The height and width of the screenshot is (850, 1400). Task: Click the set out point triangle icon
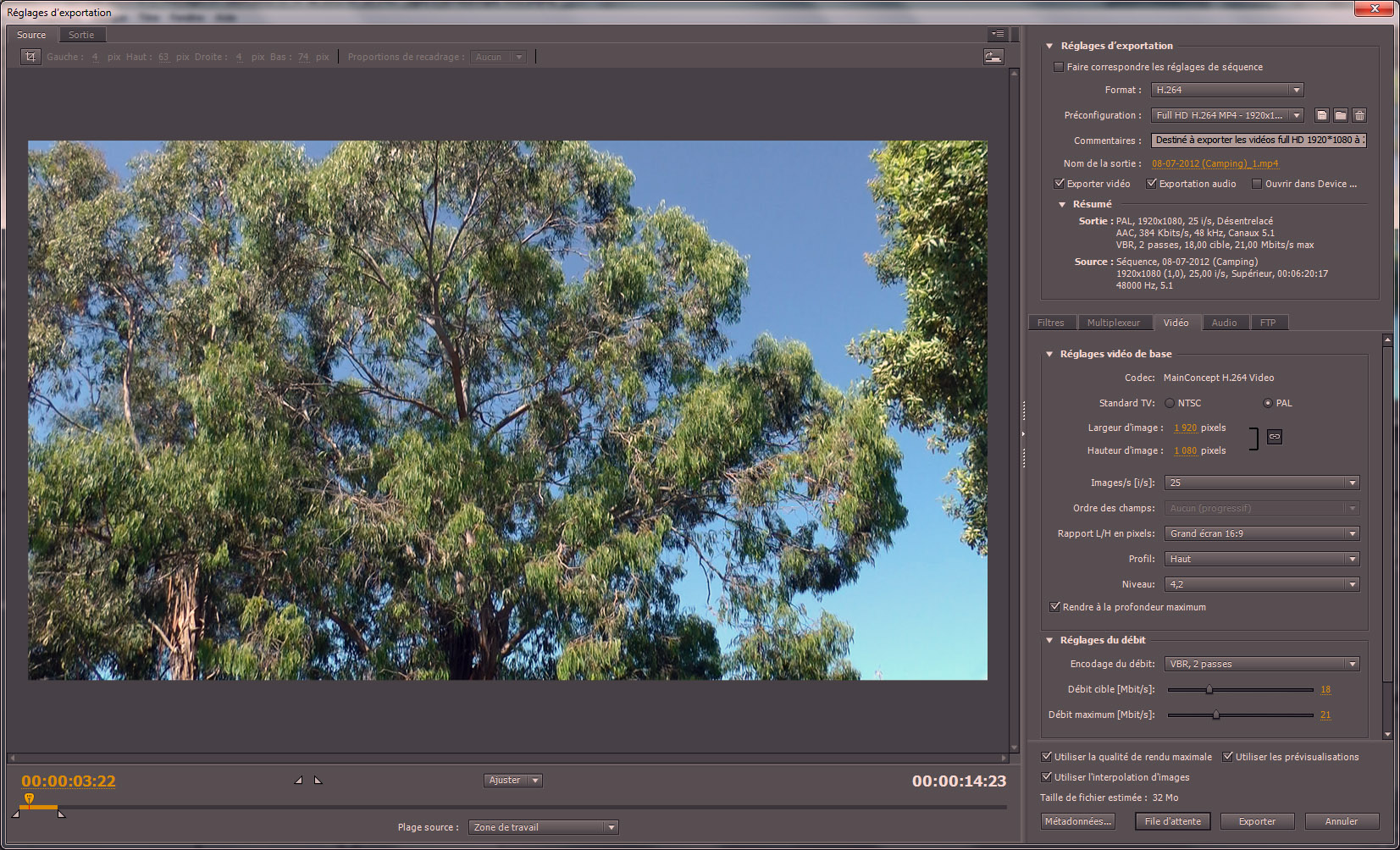coord(318,780)
